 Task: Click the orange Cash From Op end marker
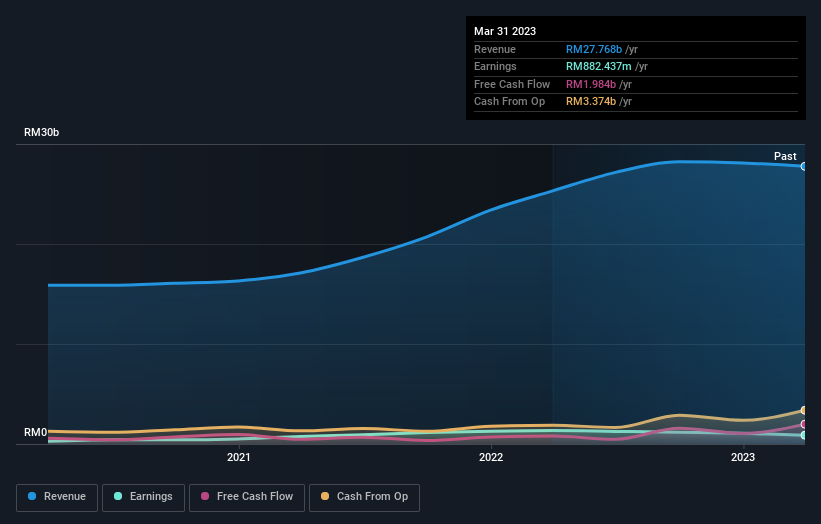(804, 410)
